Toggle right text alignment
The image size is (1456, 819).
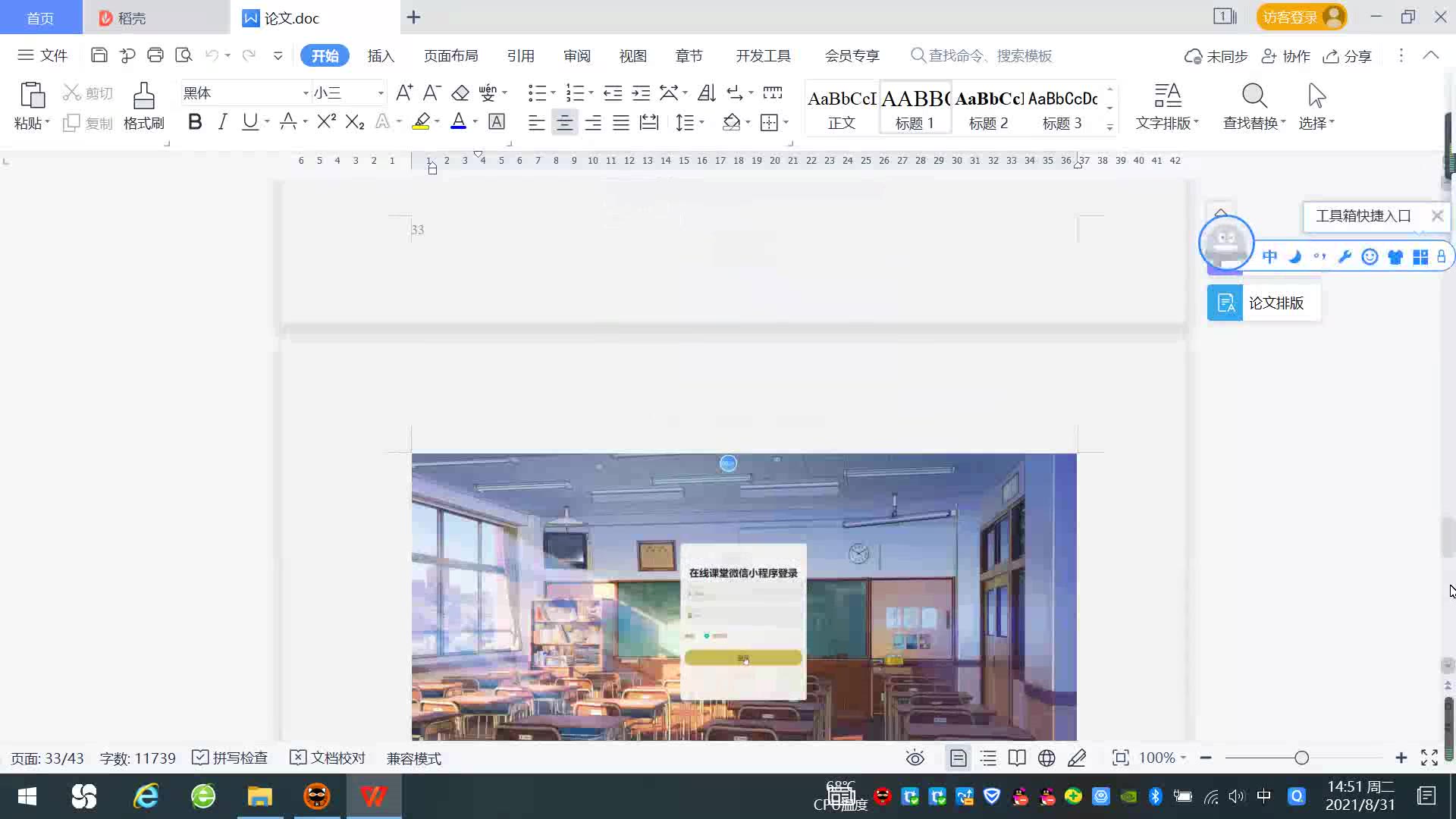click(x=593, y=122)
